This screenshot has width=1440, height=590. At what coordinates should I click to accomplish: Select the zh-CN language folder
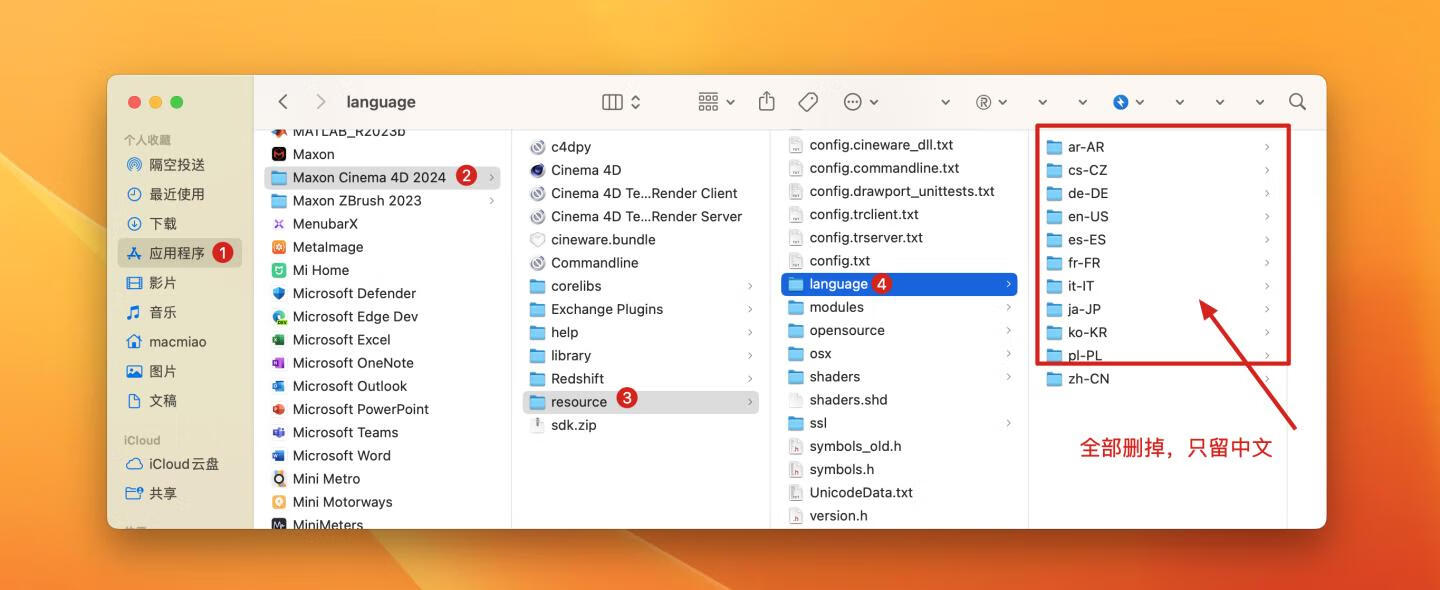(1158, 379)
